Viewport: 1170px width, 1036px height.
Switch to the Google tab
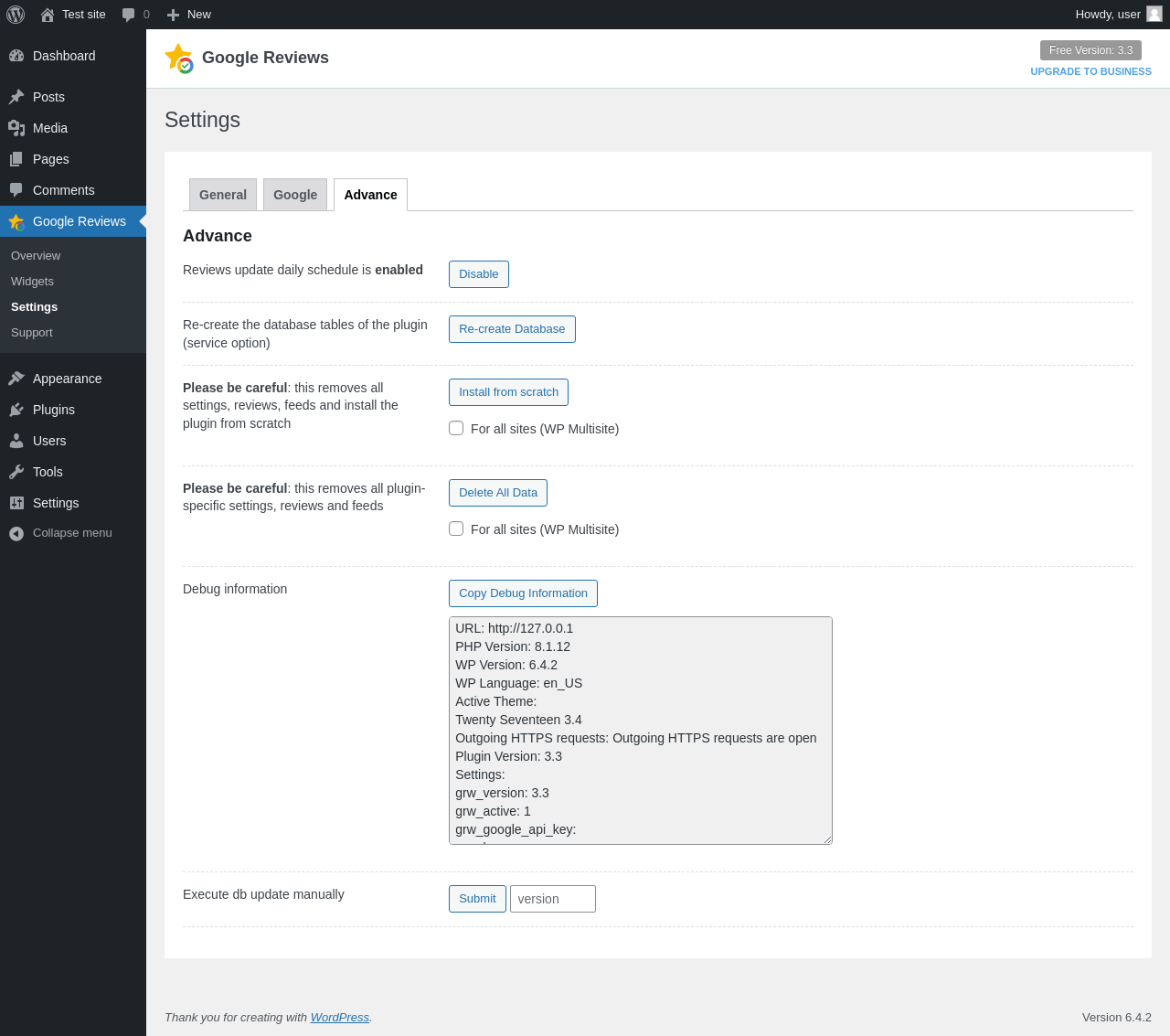295,195
